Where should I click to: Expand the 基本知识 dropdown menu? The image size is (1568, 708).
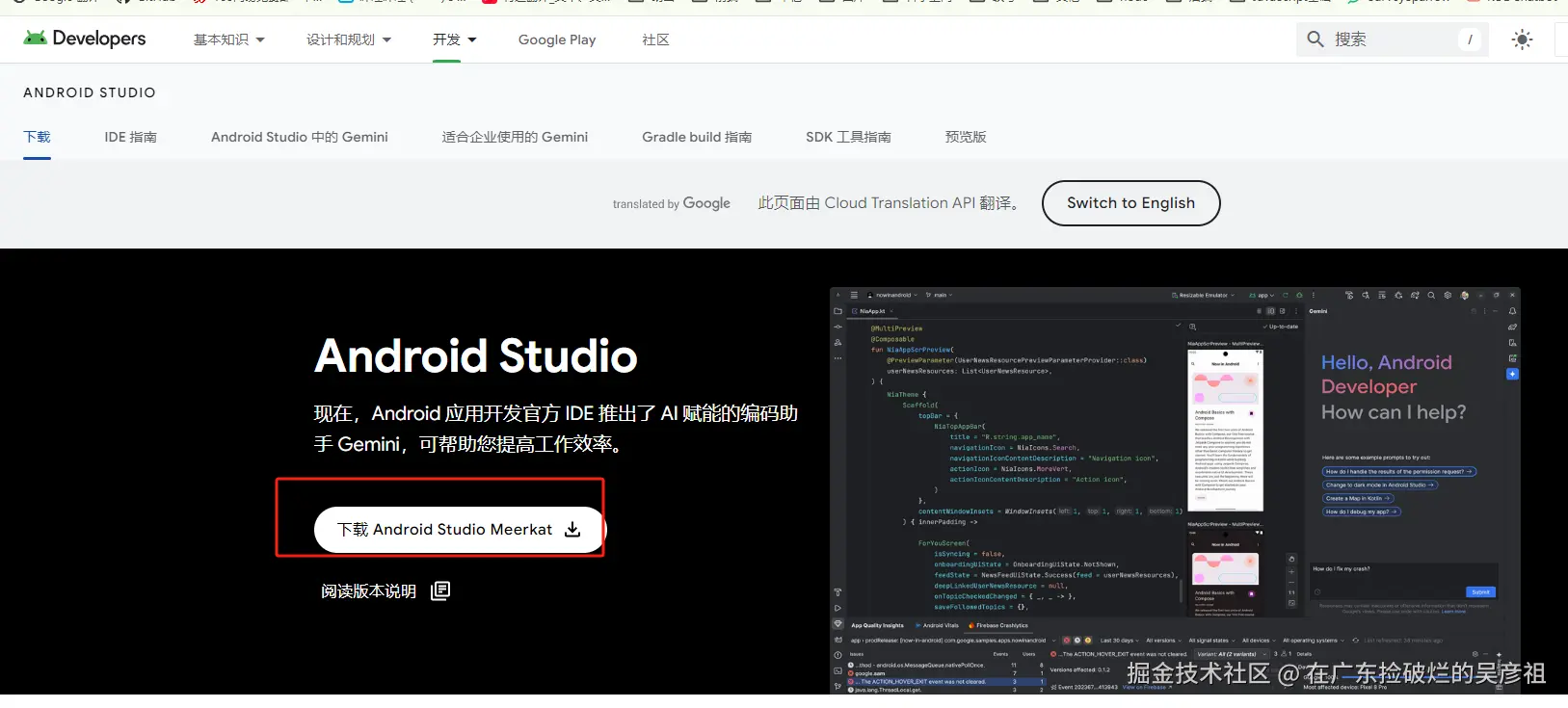(x=229, y=39)
